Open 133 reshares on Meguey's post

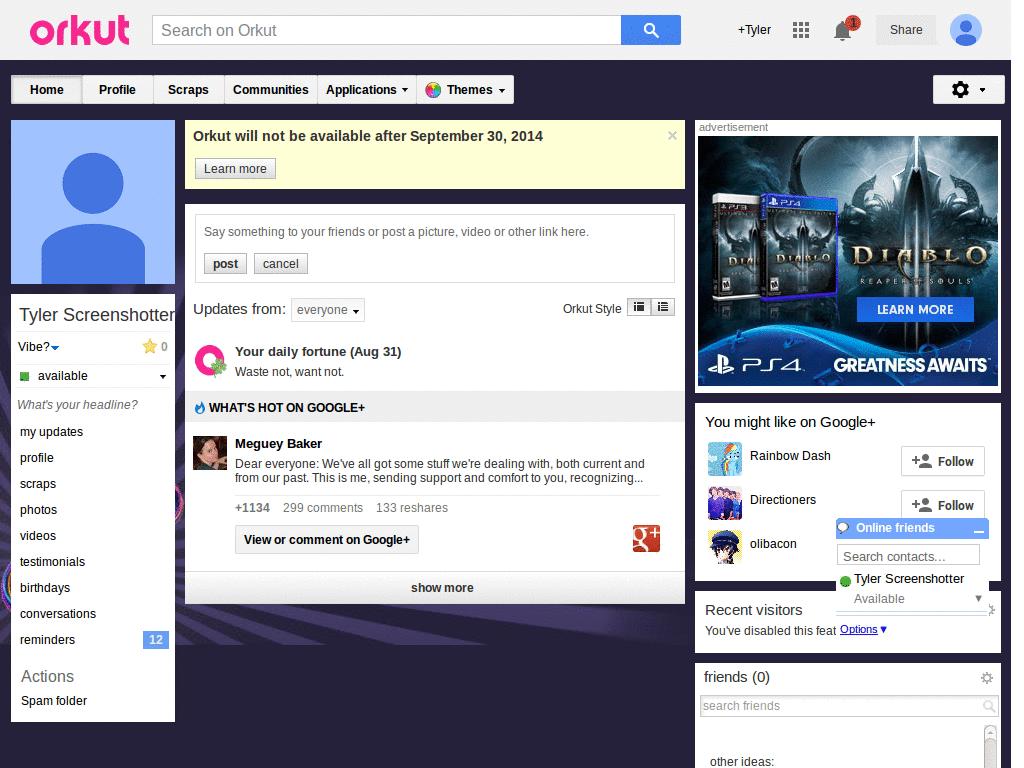pyautogui.click(x=411, y=508)
